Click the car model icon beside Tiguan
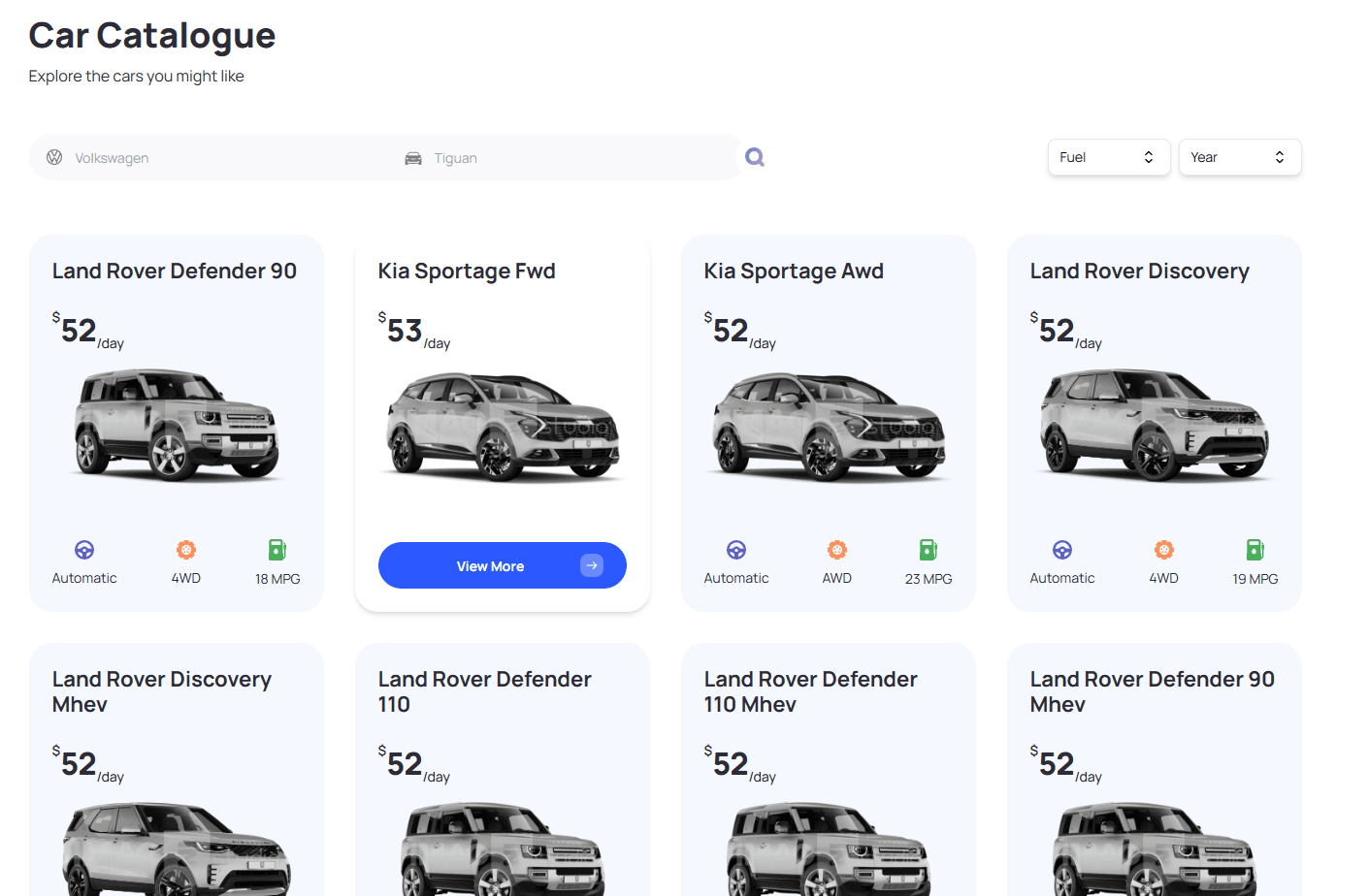1368x896 pixels. pos(413,158)
